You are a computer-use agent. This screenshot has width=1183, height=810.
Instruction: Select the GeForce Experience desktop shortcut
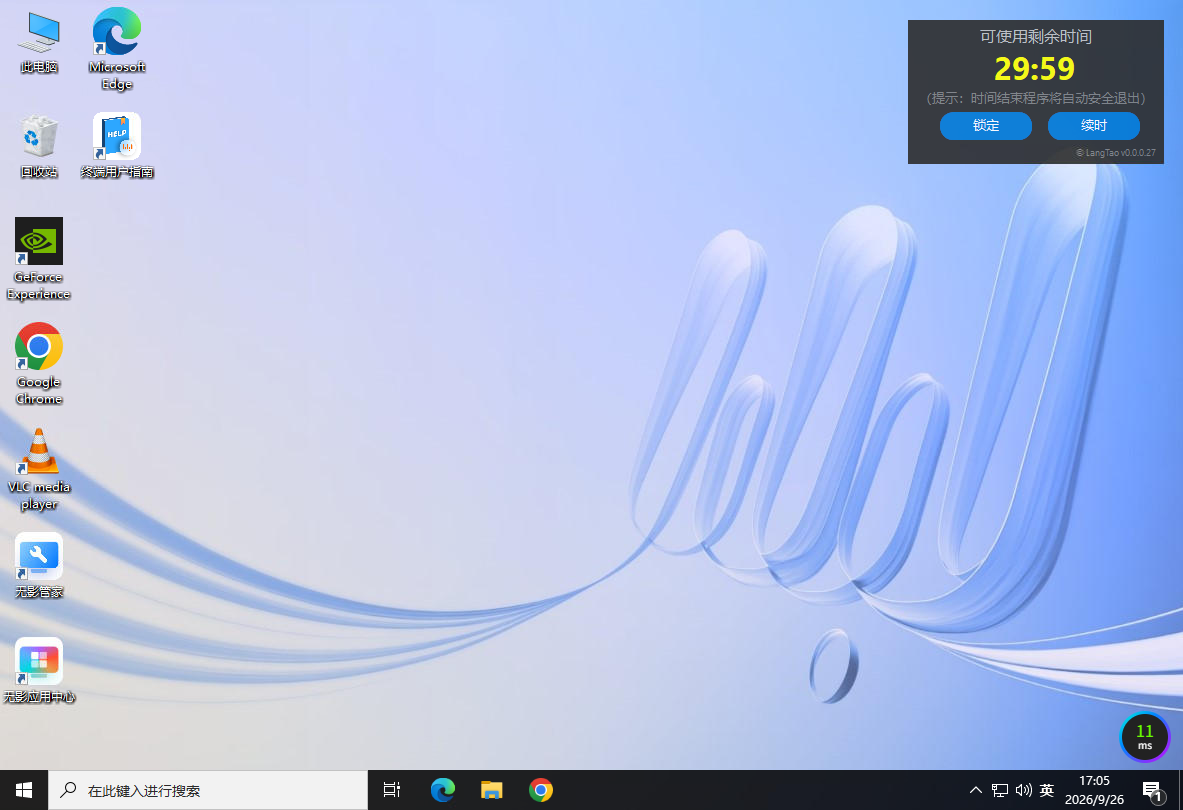pos(38,259)
